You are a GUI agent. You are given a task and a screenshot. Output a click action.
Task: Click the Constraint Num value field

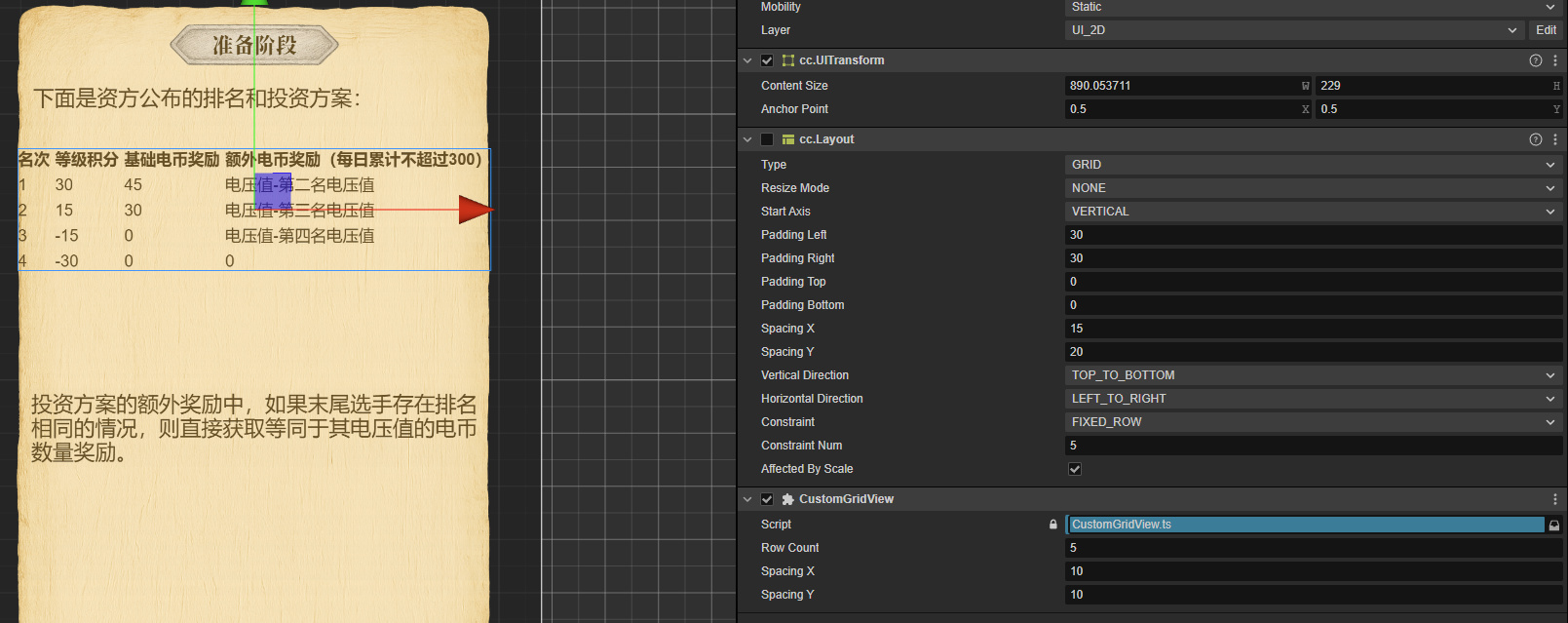[1314, 446]
